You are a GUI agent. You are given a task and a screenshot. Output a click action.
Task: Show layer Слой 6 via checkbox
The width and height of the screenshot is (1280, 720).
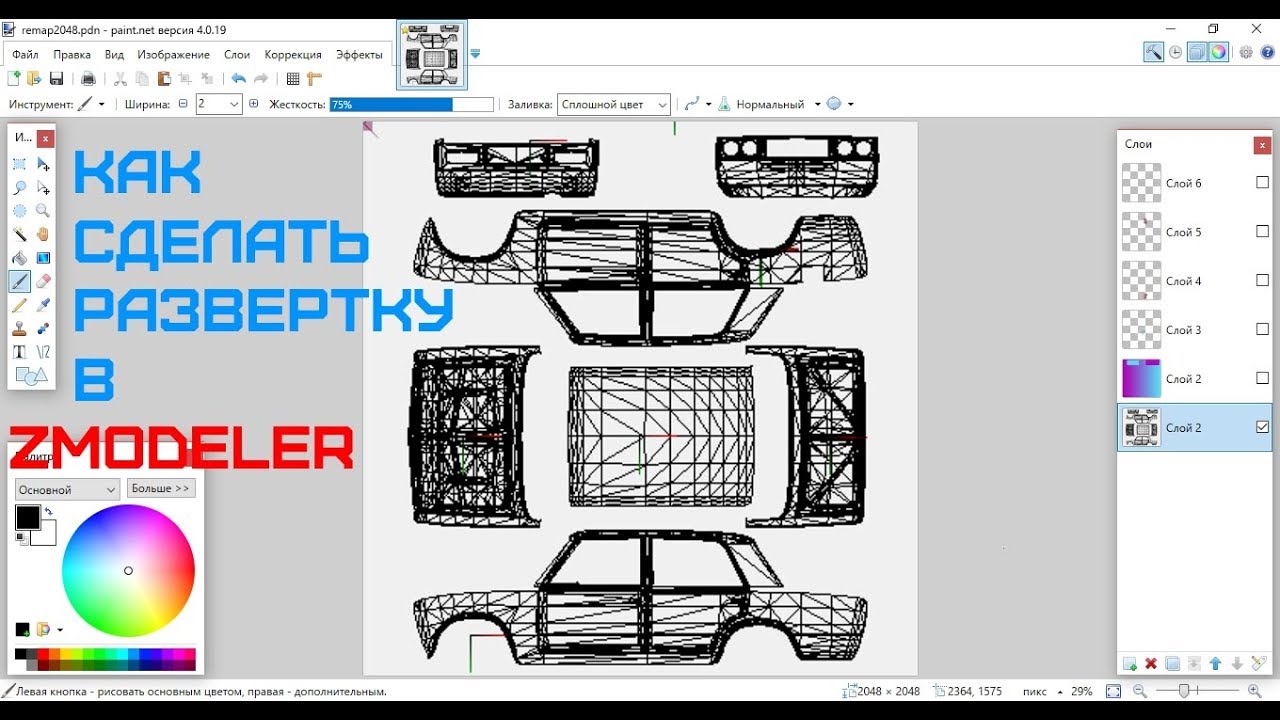[x=1262, y=183]
